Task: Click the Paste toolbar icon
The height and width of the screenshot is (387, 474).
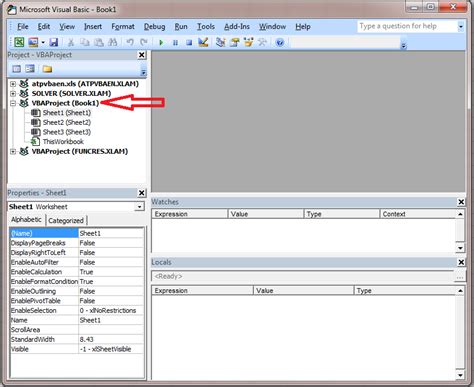Action: 99,42
